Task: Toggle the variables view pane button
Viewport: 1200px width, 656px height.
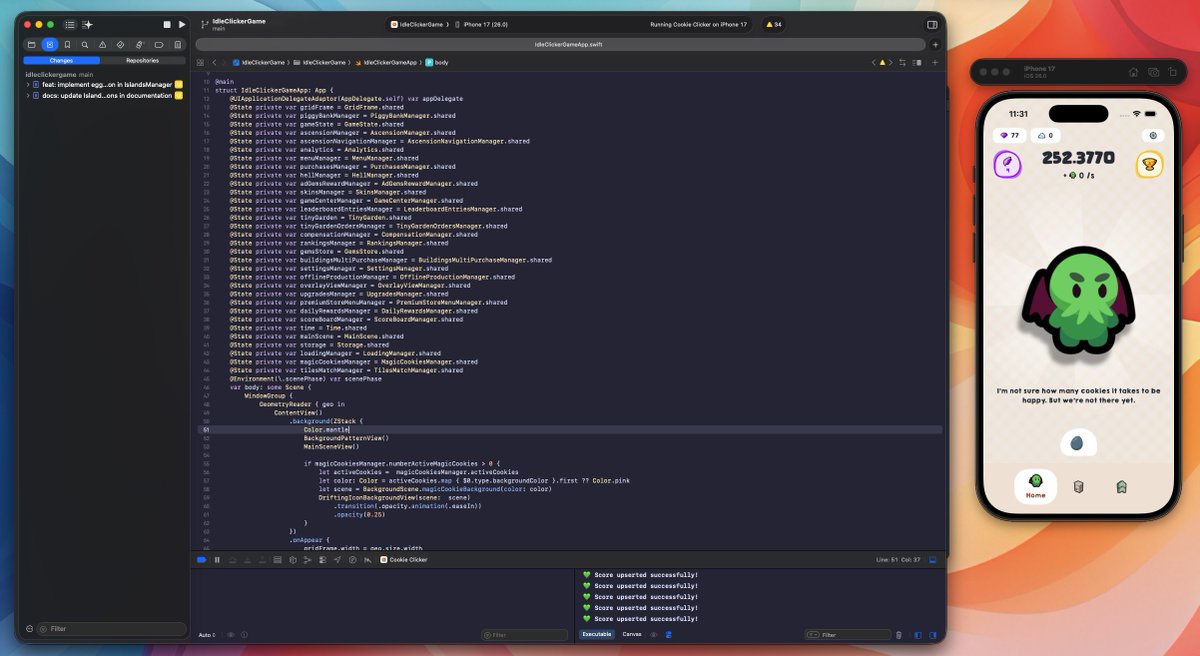Action: [x=918, y=635]
